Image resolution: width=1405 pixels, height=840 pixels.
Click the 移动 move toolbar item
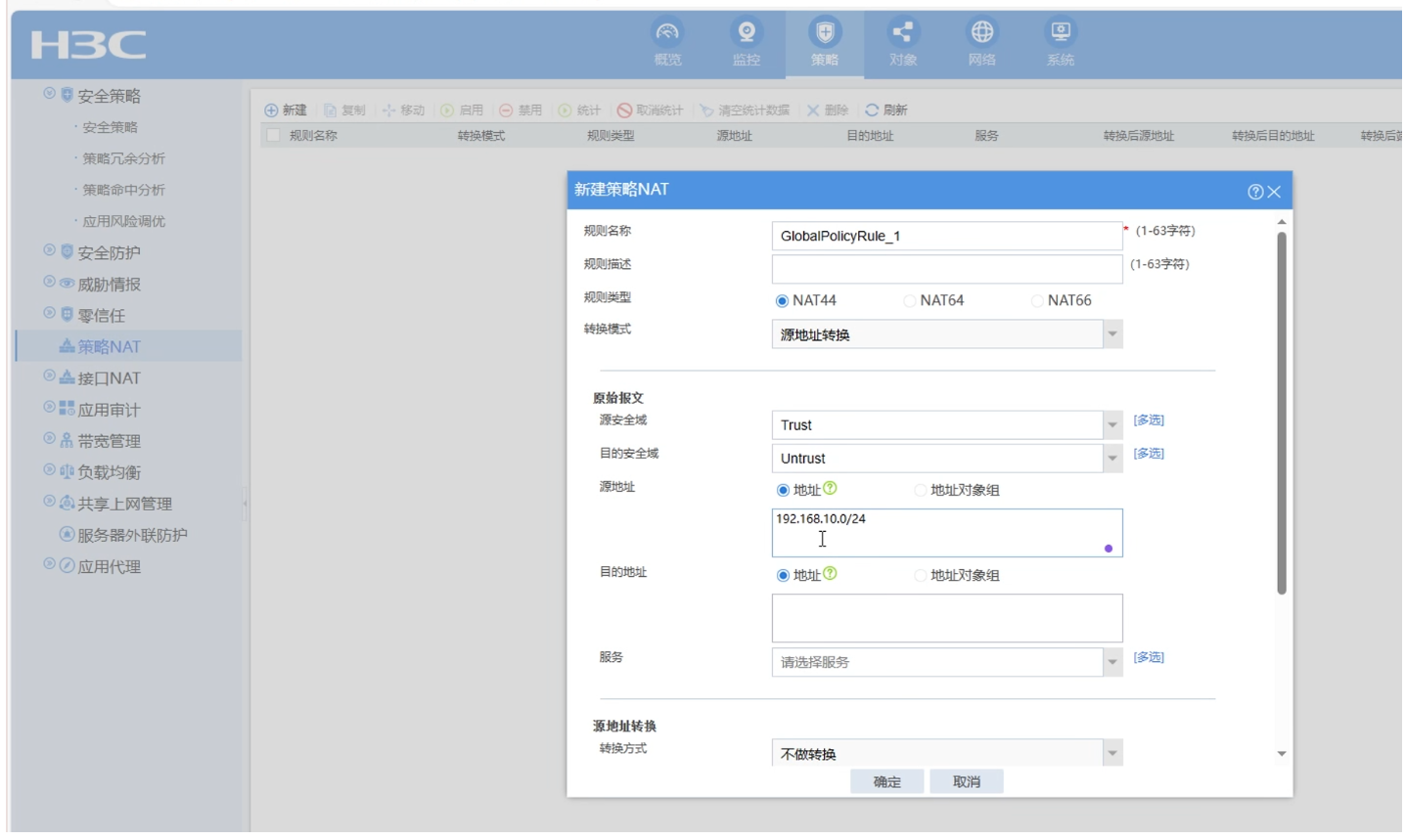(x=403, y=111)
